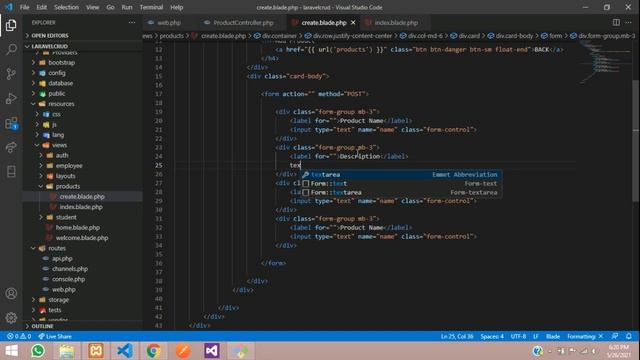Image resolution: width=640 pixels, height=360 pixels.
Task: Click the Explorer more actions ellipsis
Action: pos(132,22)
